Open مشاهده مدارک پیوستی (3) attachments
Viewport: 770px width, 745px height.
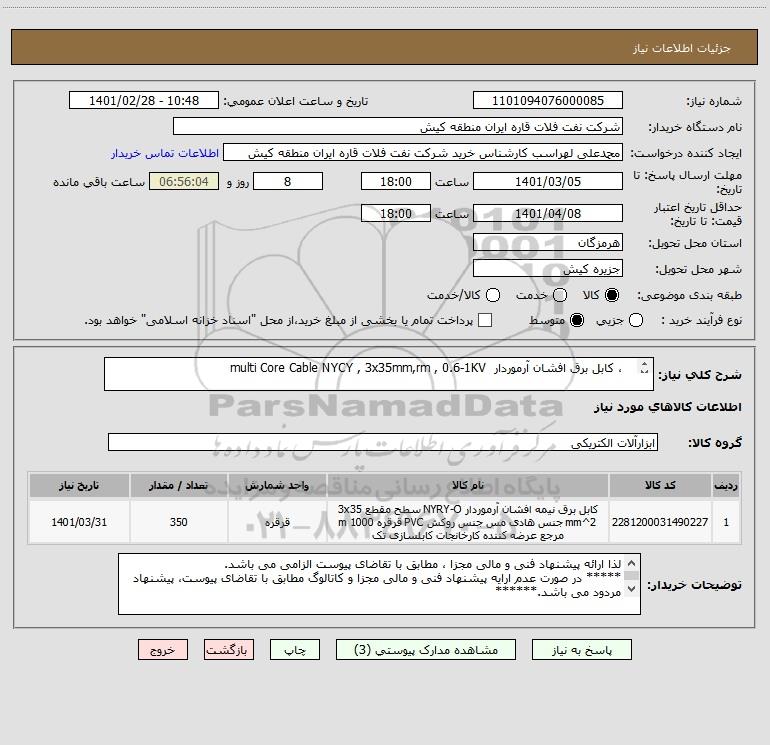point(426,650)
